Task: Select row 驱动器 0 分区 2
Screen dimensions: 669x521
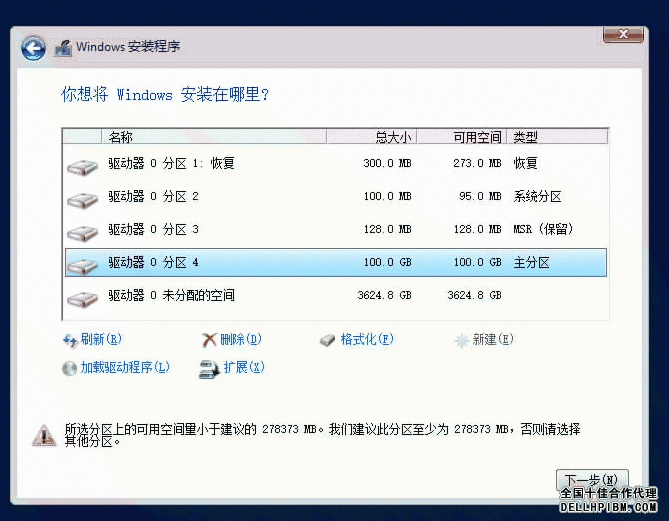Action: (x=336, y=196)
